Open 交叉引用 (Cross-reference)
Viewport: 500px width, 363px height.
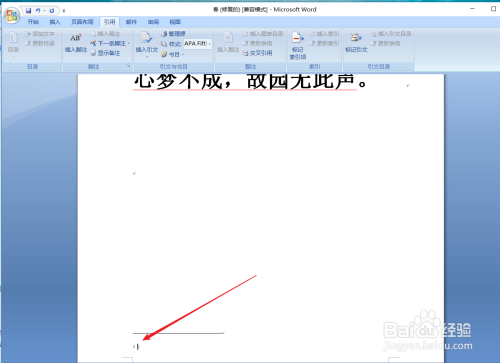pyautogui.click(x=257, y=53)
